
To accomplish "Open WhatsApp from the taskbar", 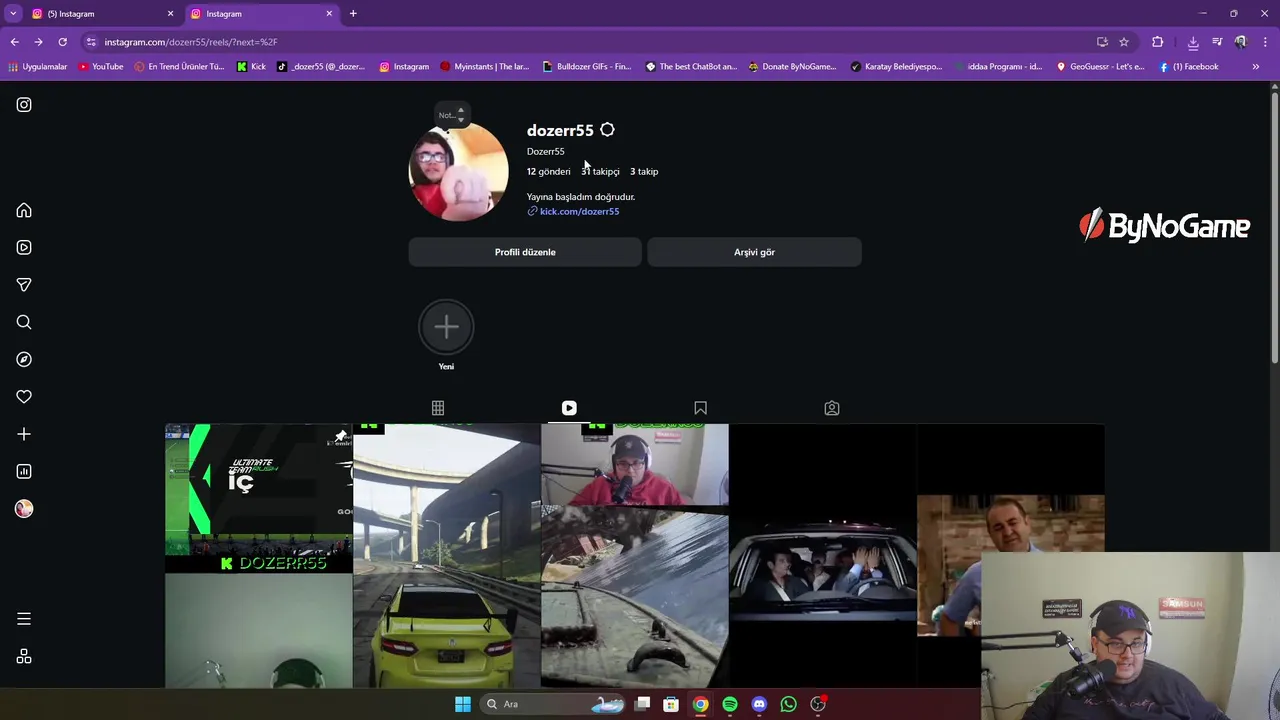I will [788, 704].
